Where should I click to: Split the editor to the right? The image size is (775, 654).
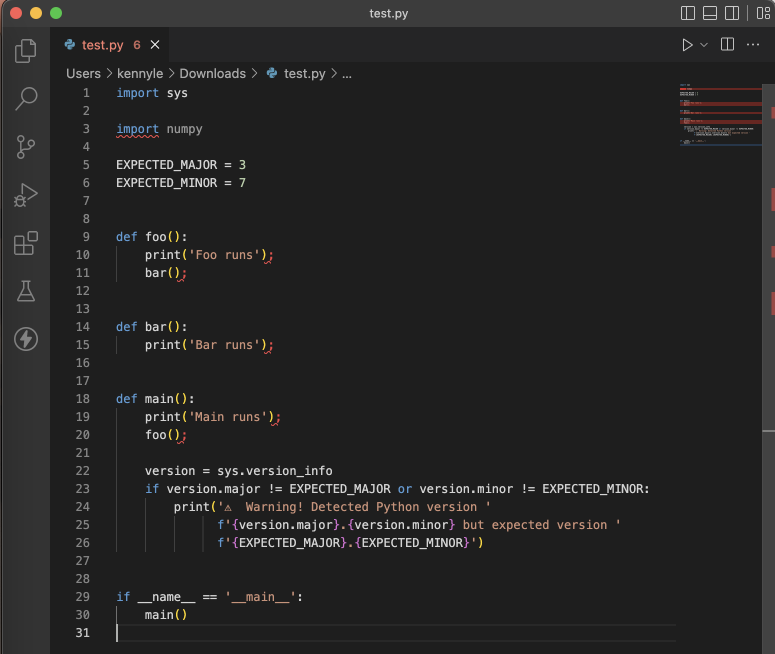727,45
